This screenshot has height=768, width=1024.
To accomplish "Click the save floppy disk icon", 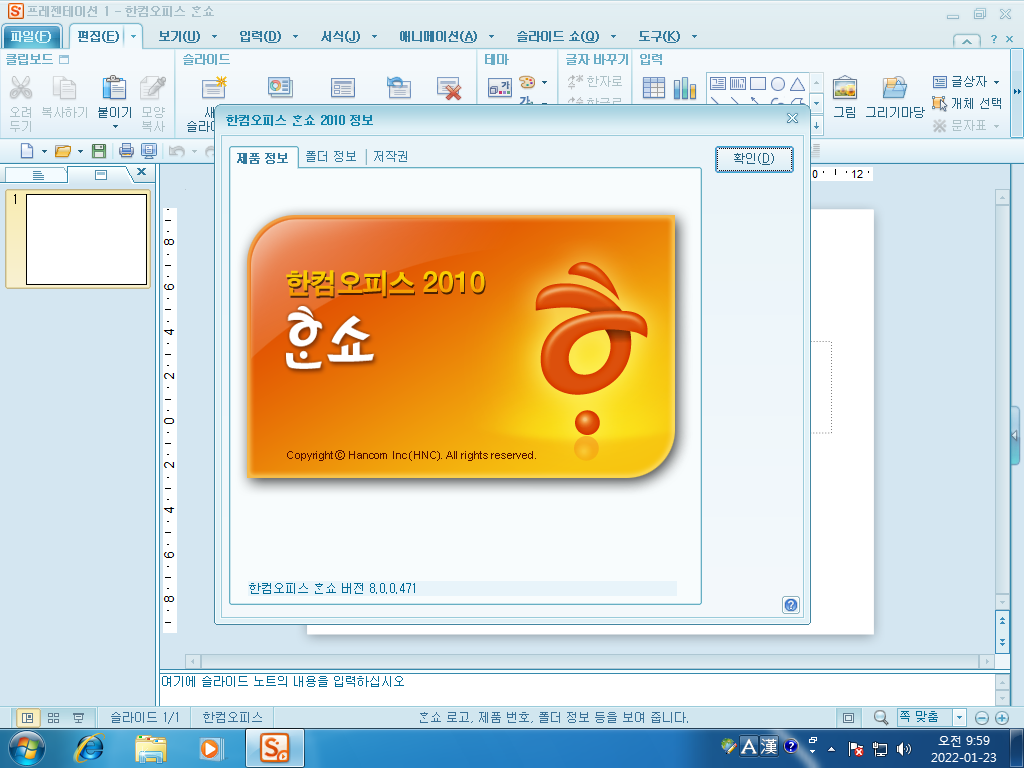I will (x=99, y=151).
